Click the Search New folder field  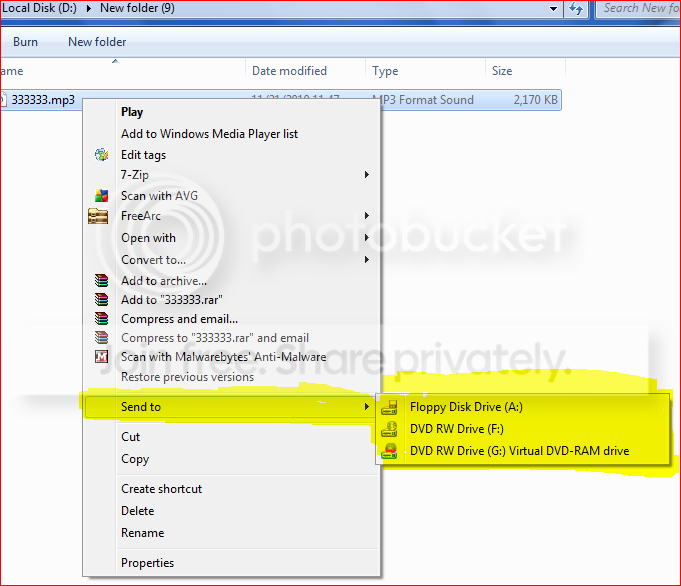pyautogui.click(x=638, y=9)
